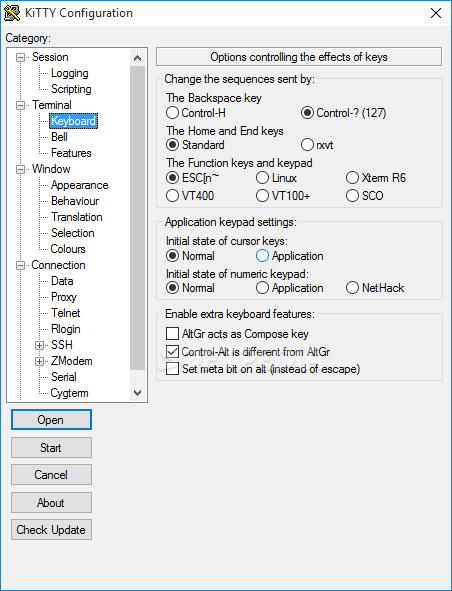Click the KiTTY title bar icon

12,13
